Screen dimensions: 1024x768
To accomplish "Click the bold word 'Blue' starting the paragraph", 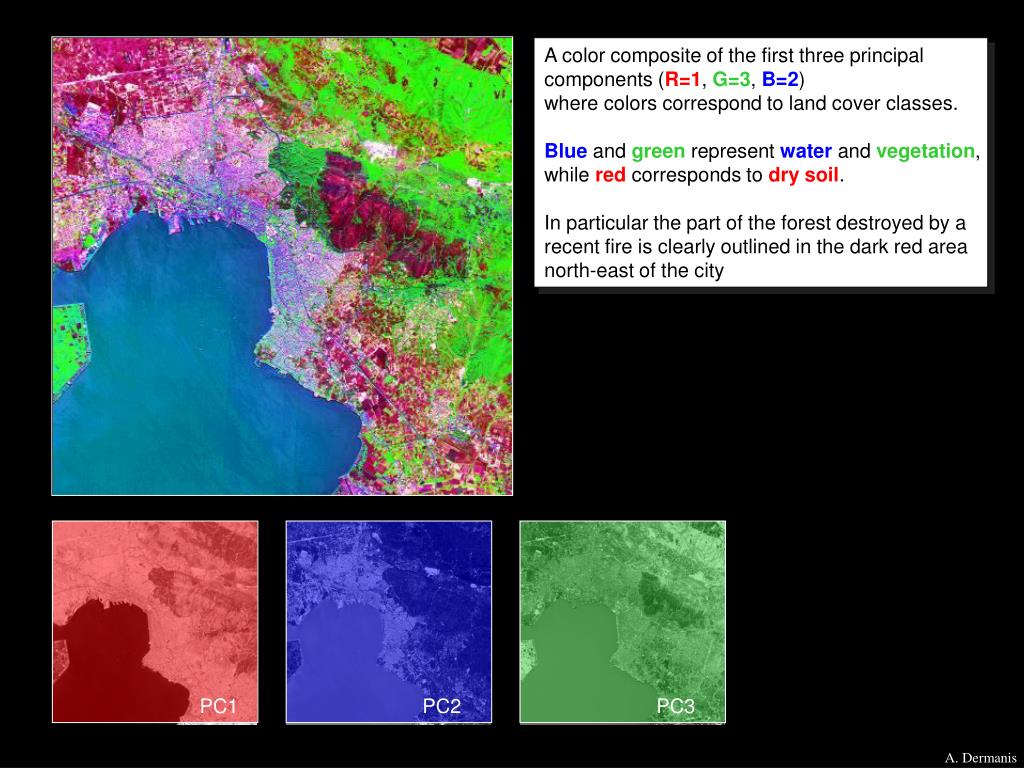I will tap(566, 152).
